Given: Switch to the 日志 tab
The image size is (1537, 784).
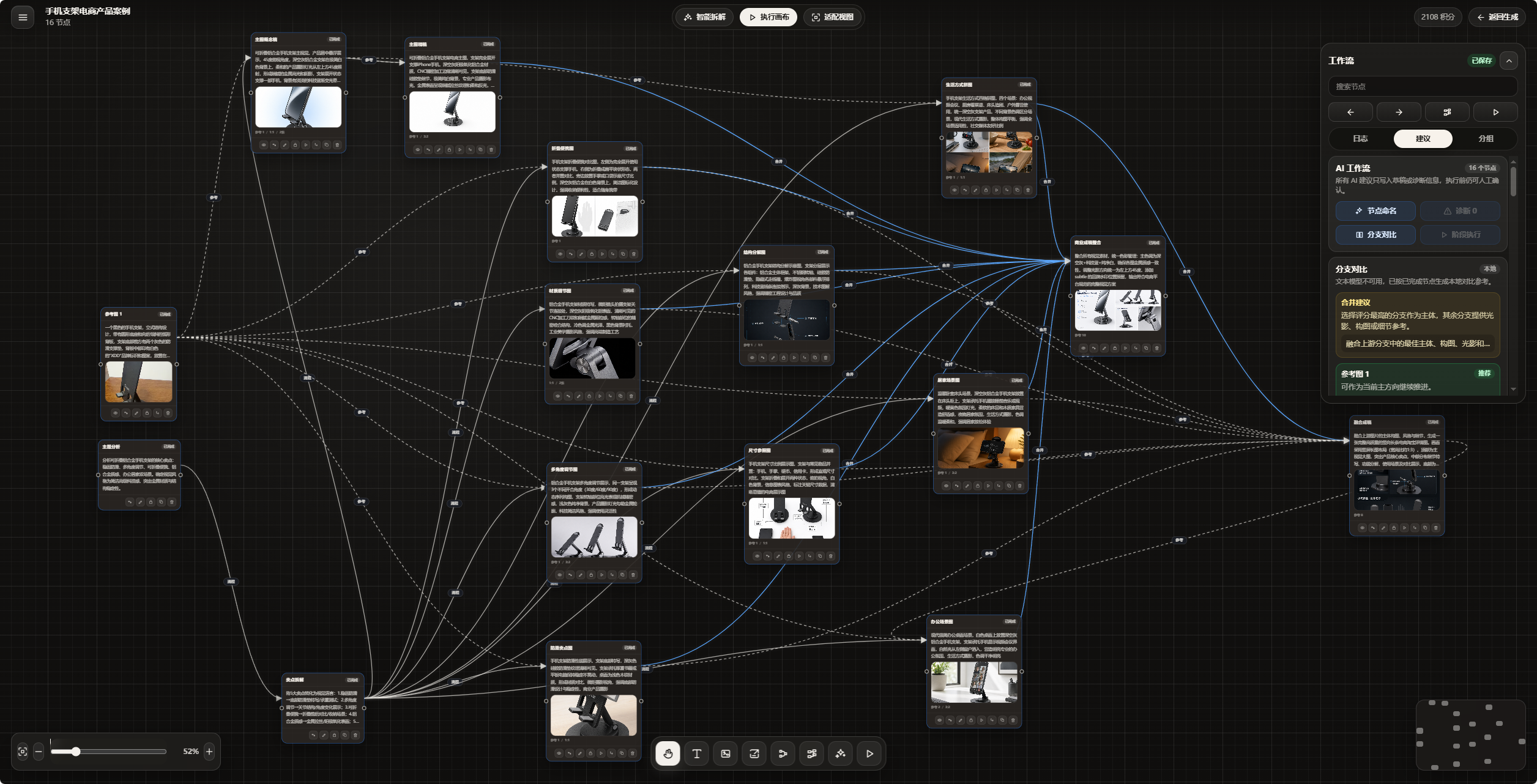Looking at the screenshot, I should [1360, 139].
